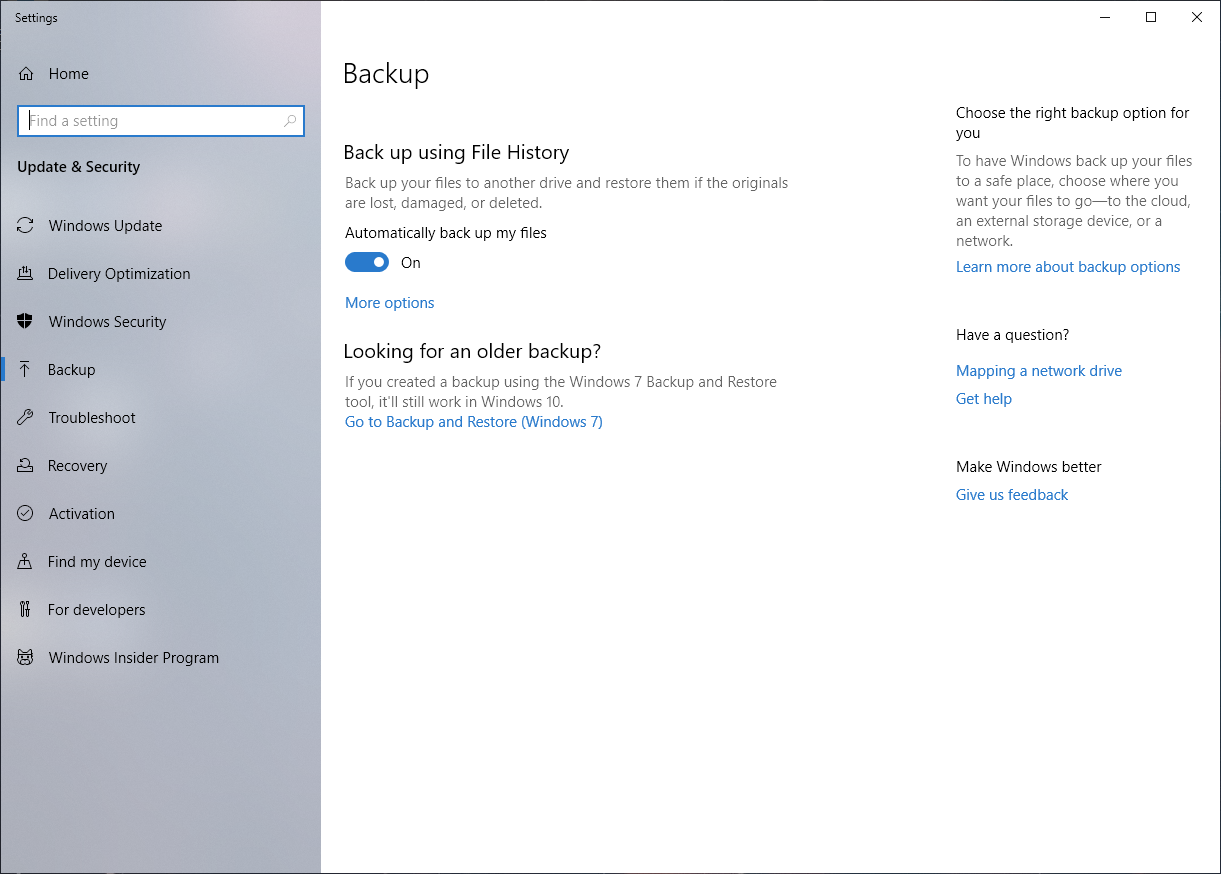Open Windows Security section

[x=160, y=322]
